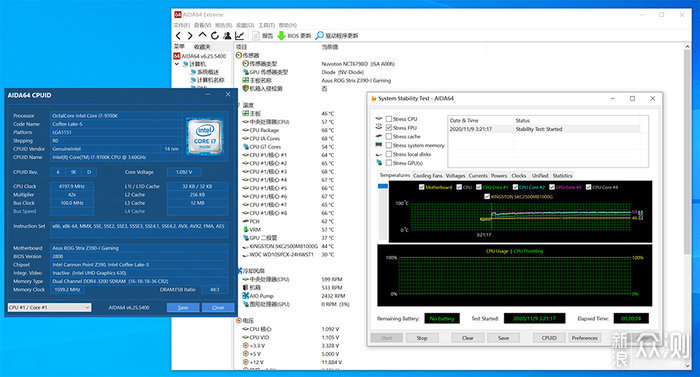The height and width of the screenshot is (377, 700).
Task: Enable the Stress GPU(s) checkbox
Action: [389, 163]
